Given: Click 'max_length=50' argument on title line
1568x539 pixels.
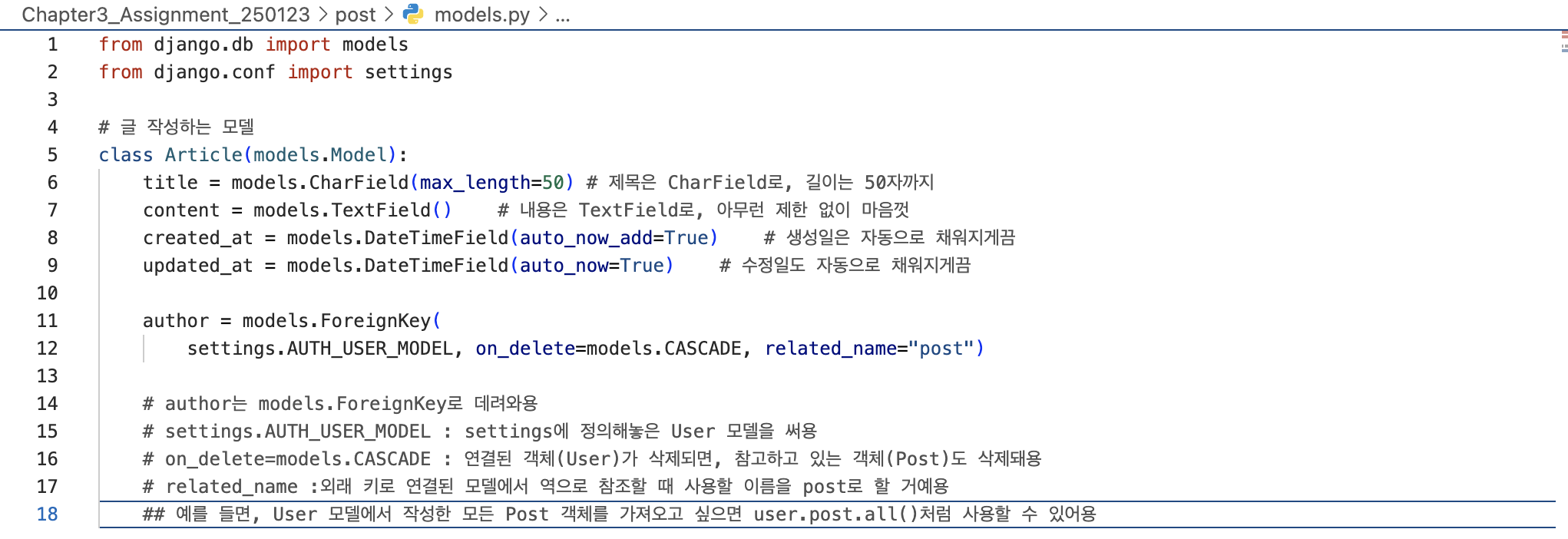Looking at the screenshot, I should coord(491,183).
